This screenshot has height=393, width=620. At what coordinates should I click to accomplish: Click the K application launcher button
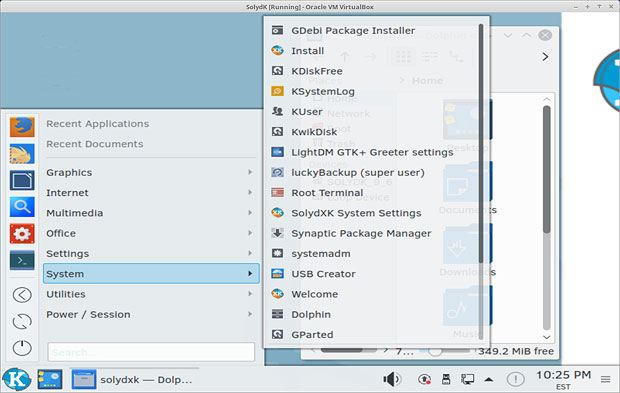(x=17, y=379)
